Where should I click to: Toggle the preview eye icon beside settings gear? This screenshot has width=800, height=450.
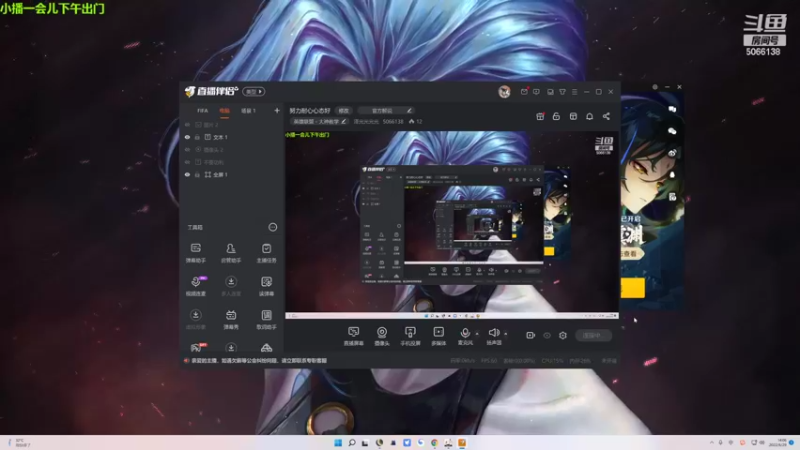point(547,335)
